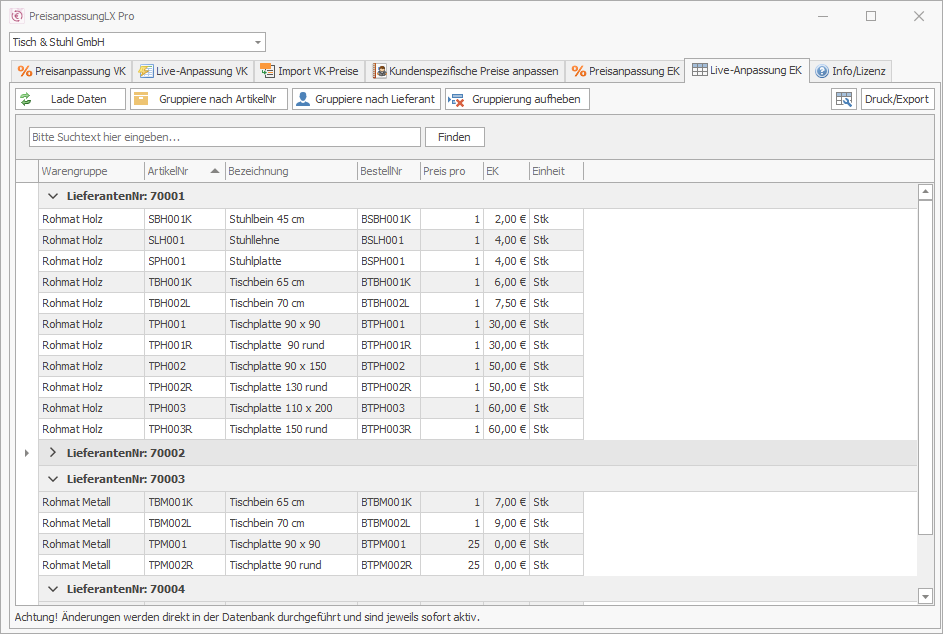
Task: Click the Druck/Export button
Action: [897, 99]
